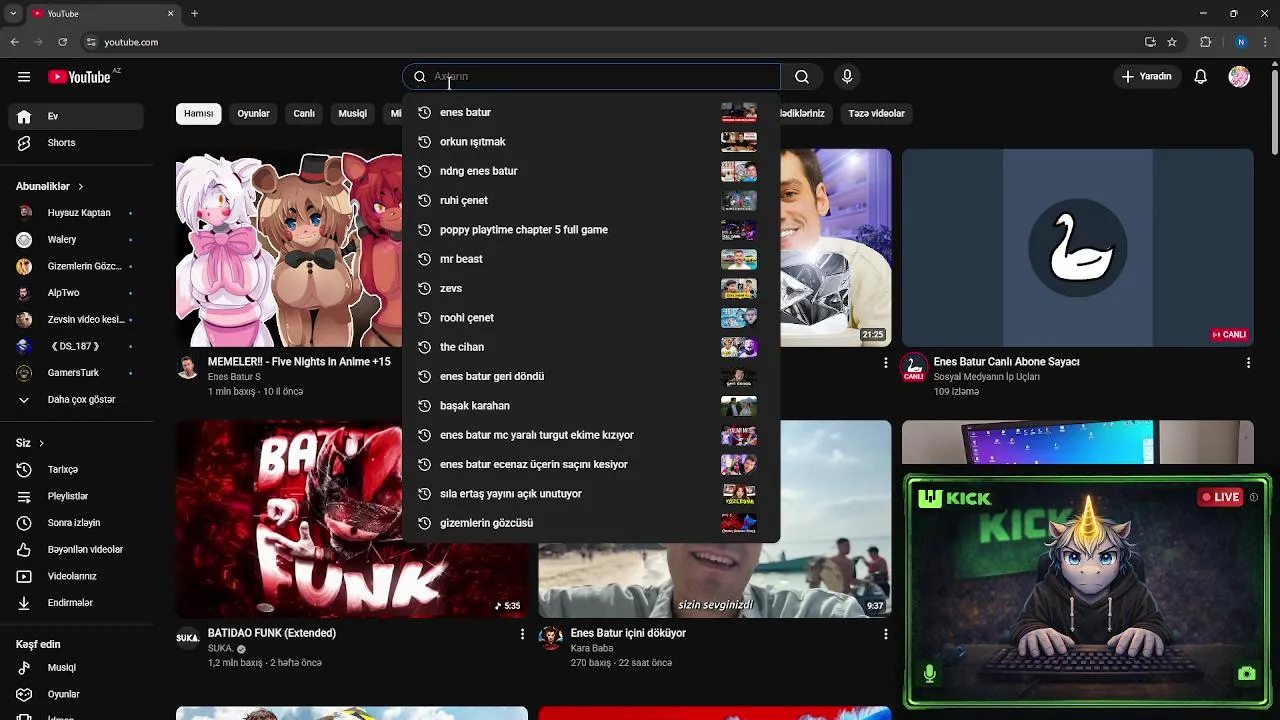1280x720 pixels.
Task: Open the tab search dropdown arrow
Action: pos(13,14)
